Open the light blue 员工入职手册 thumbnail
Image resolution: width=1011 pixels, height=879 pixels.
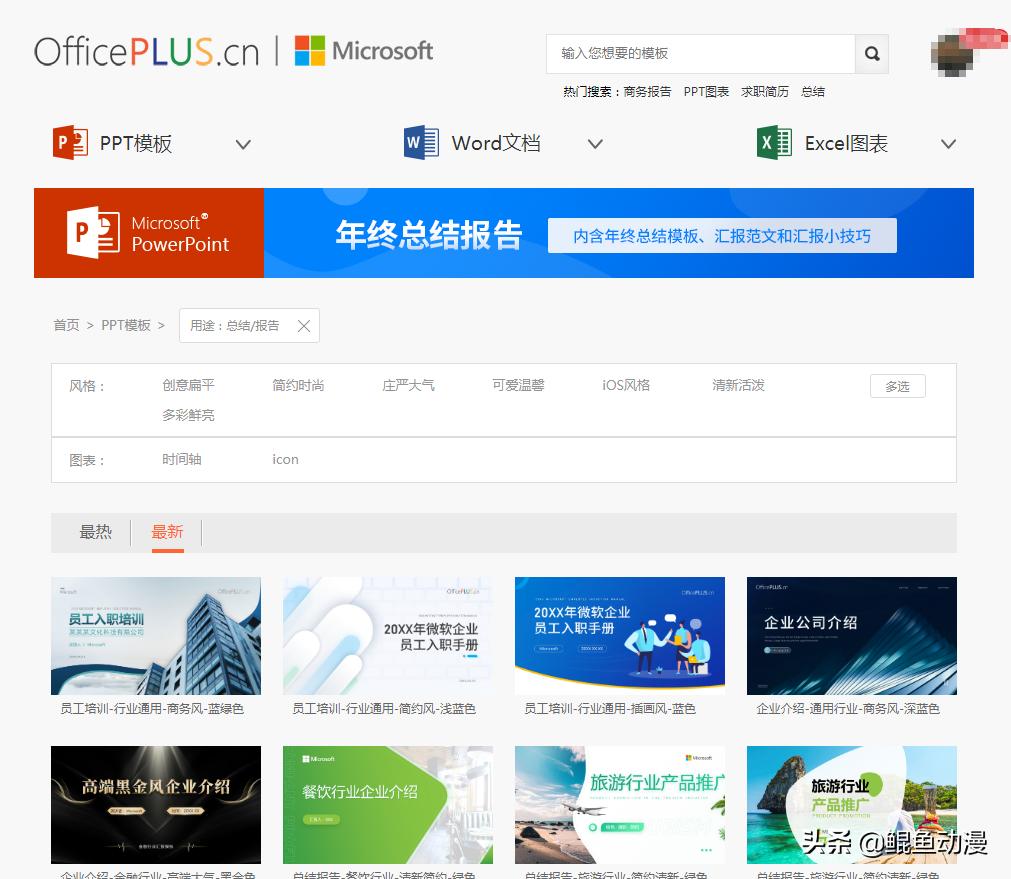(388, 636)
